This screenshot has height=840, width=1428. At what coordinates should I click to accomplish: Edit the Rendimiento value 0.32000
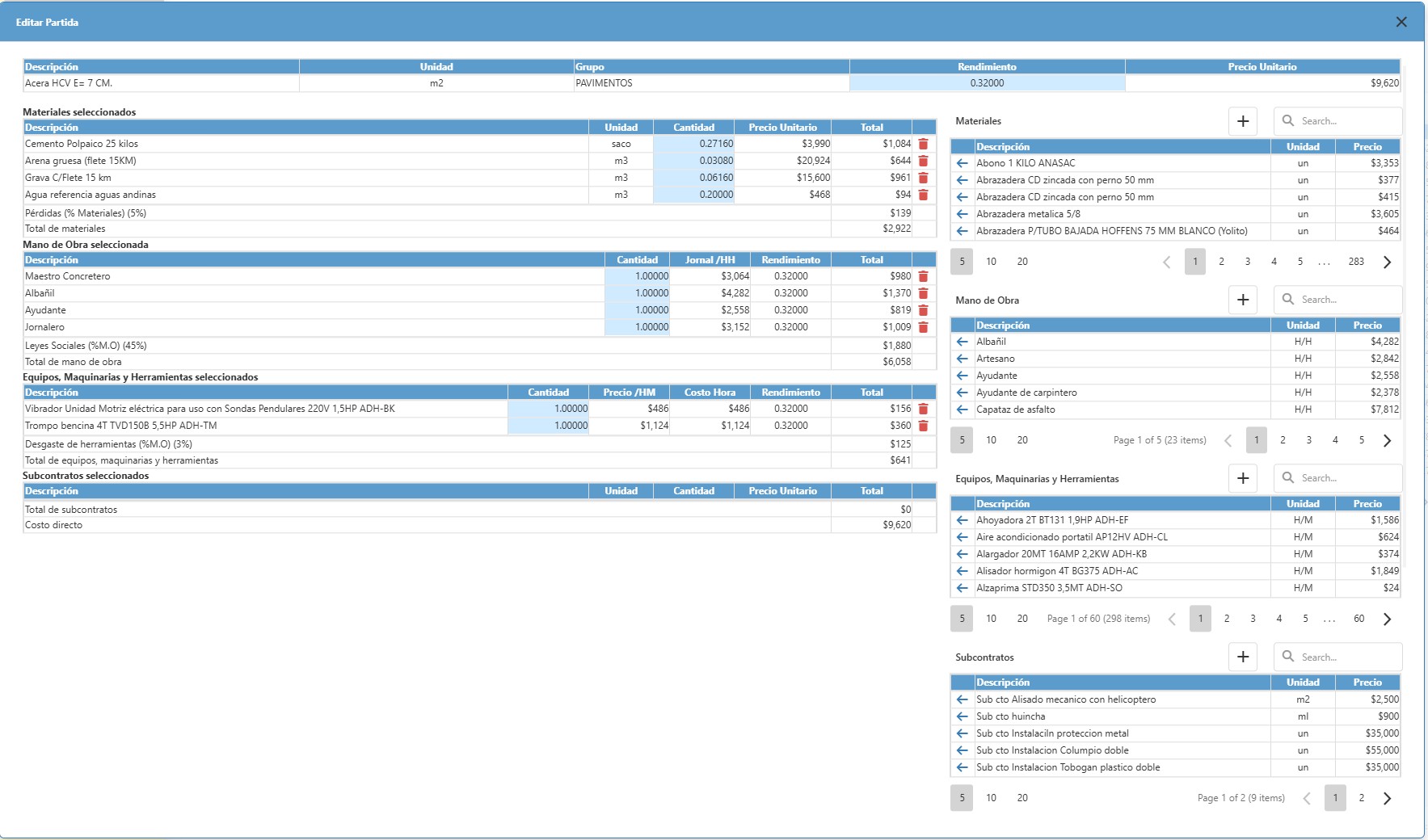[x=987, y=83]
